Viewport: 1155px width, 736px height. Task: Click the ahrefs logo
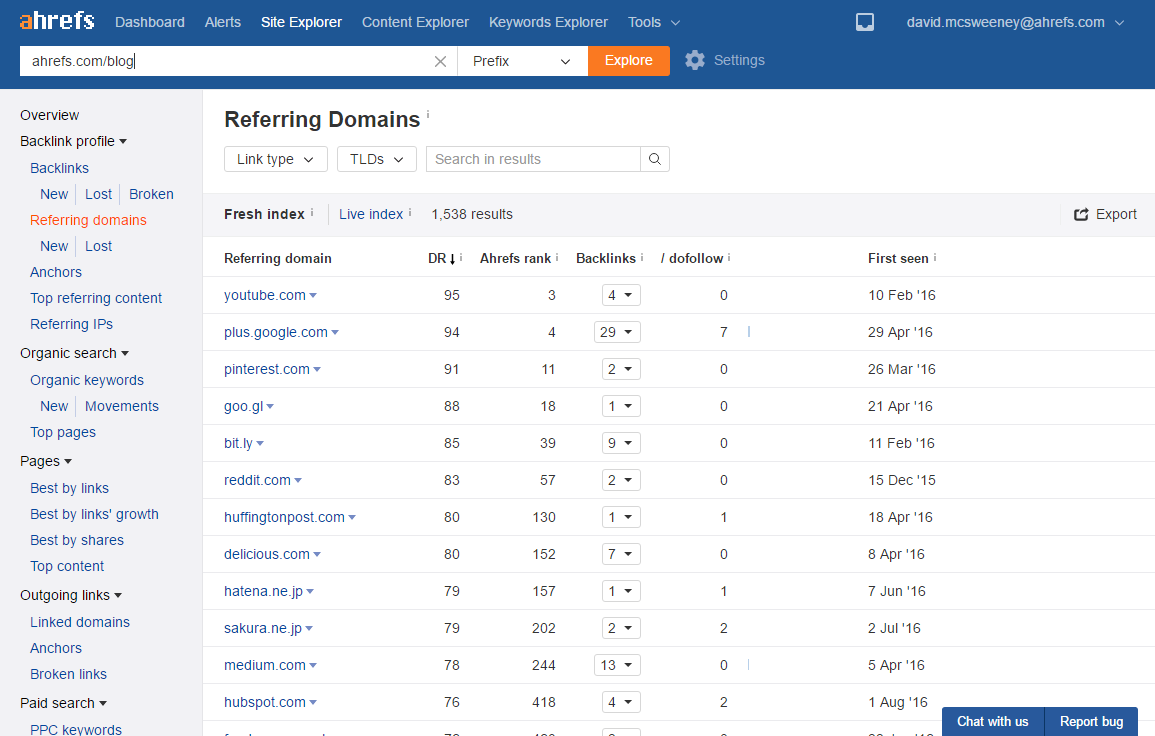click(57, 21)
